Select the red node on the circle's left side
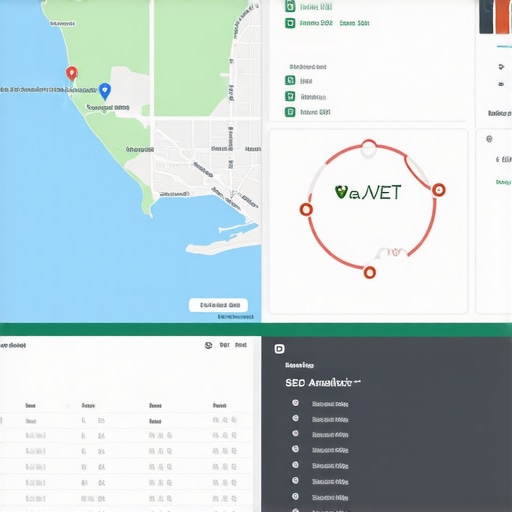The width and height of the screenshot is (512, 512). click(x=306, y=209)
